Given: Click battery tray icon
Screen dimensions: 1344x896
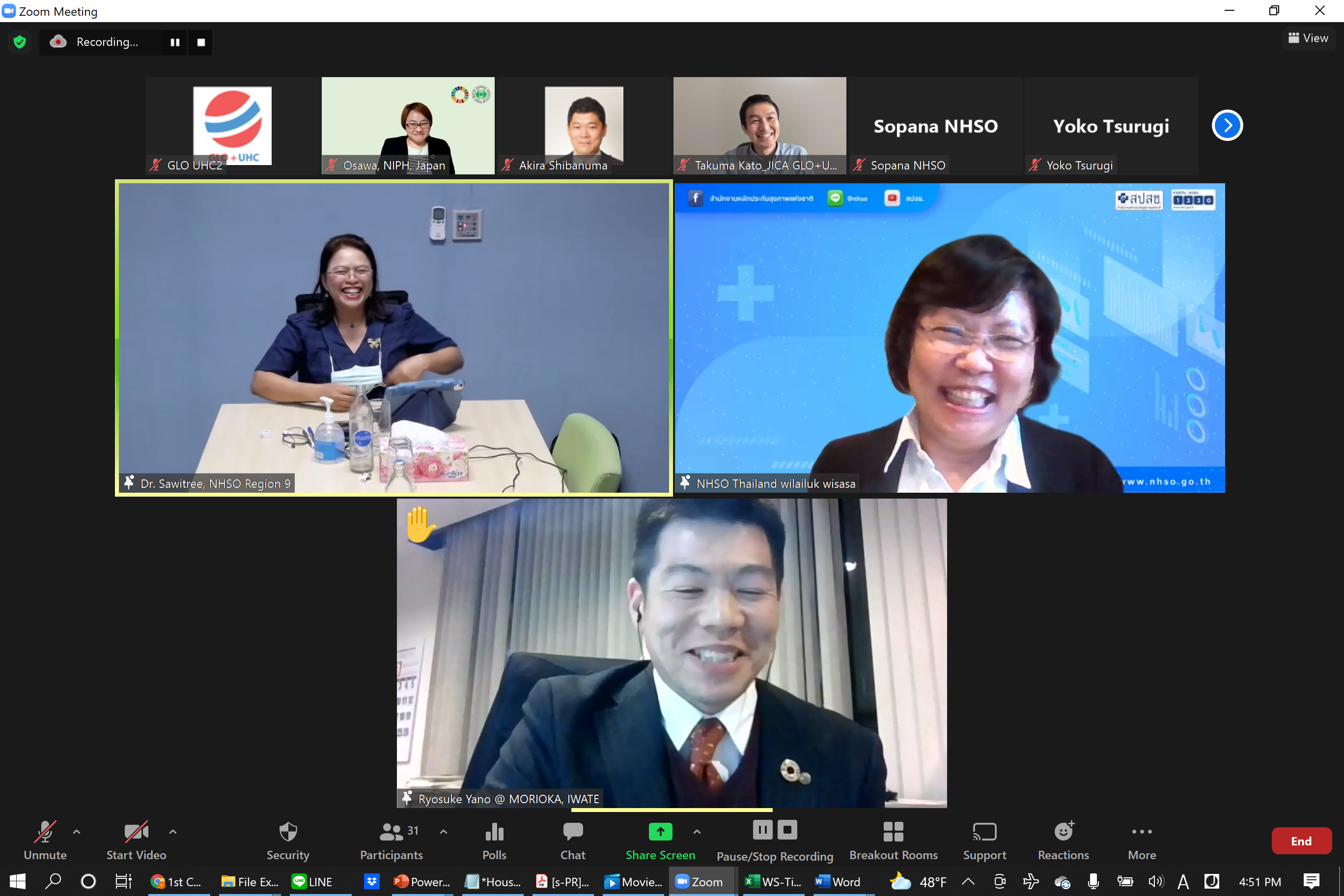Looking at the screenshot, I should 1126,882.
